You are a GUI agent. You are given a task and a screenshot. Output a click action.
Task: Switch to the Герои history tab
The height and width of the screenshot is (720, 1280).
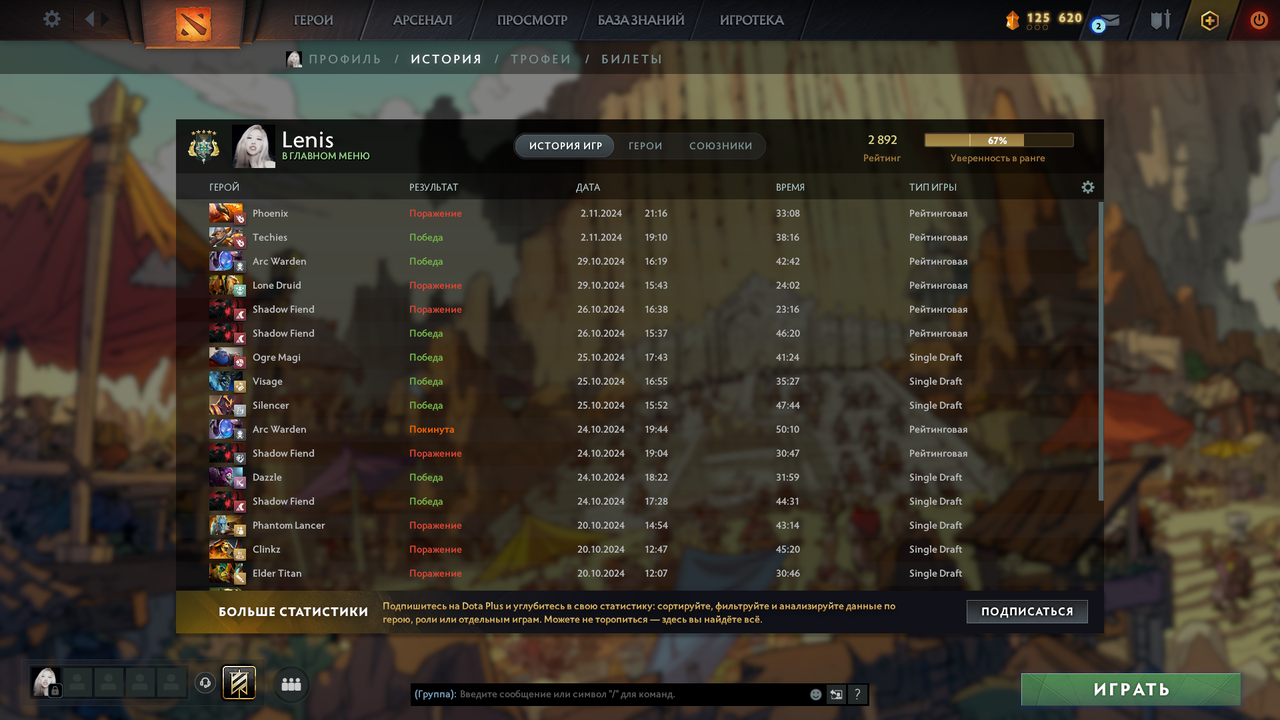pos(645,146)
